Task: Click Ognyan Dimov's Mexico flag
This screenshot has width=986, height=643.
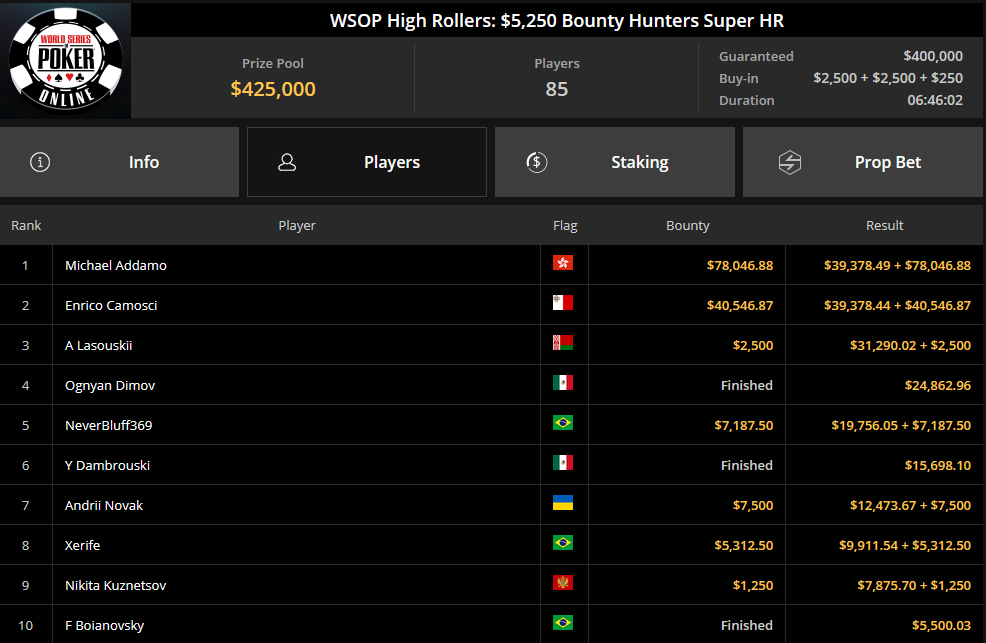Action: pos(563,383)
